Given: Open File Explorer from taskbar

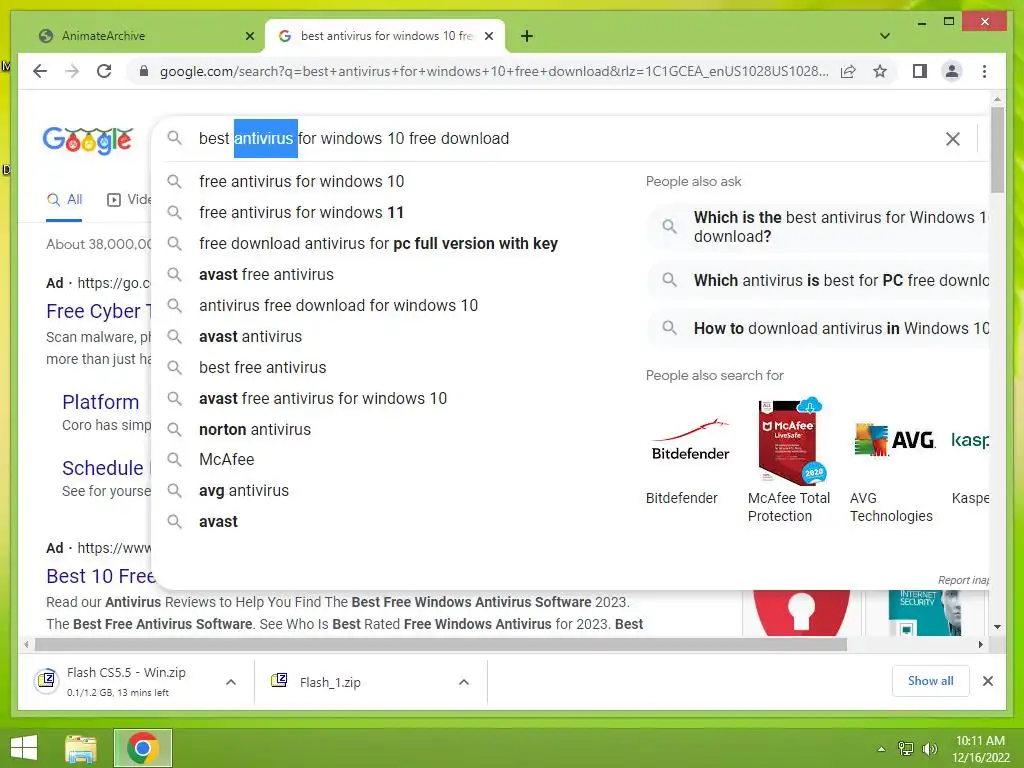Looking at the screenshot, I should [x=81, y=748].
